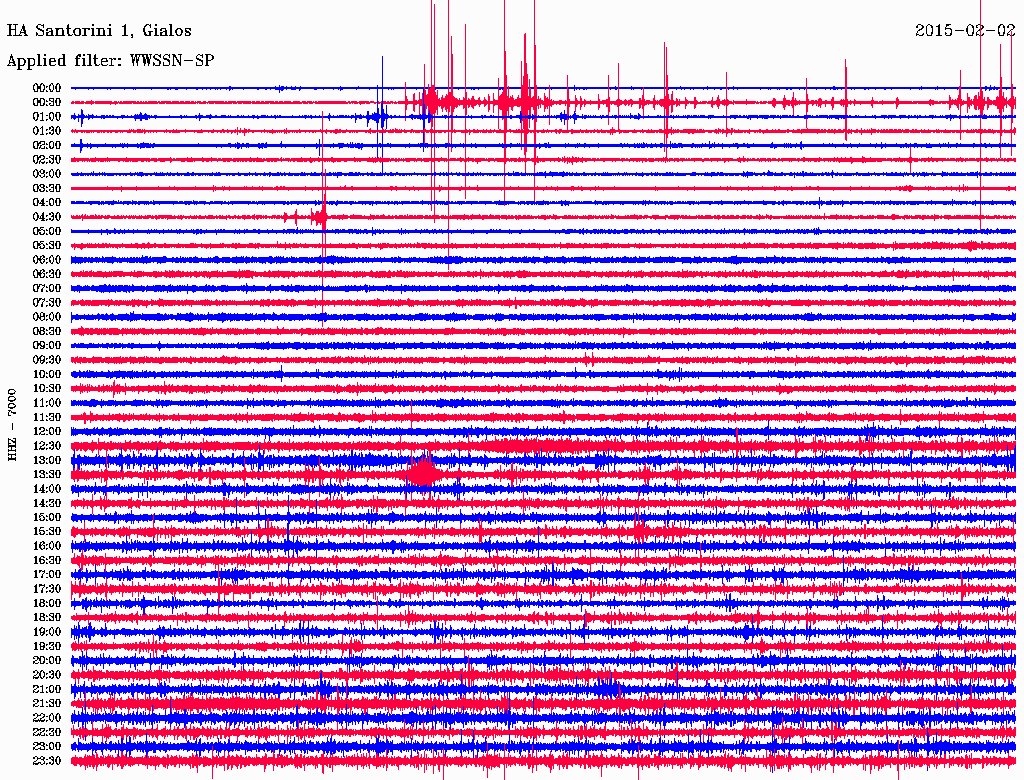Select the 10:30 time label
1024x780 pixels.
[x=47, y=389]
